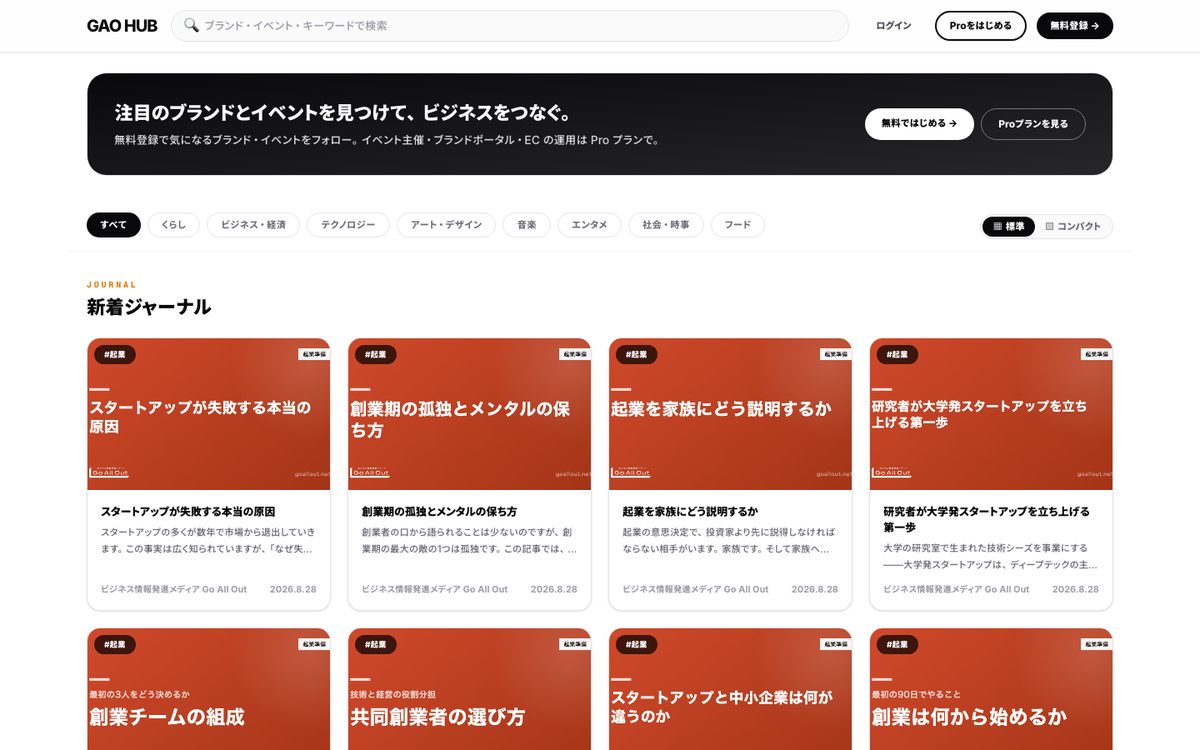Click 無料ではじめる in the banner

(x=919, y=124)
